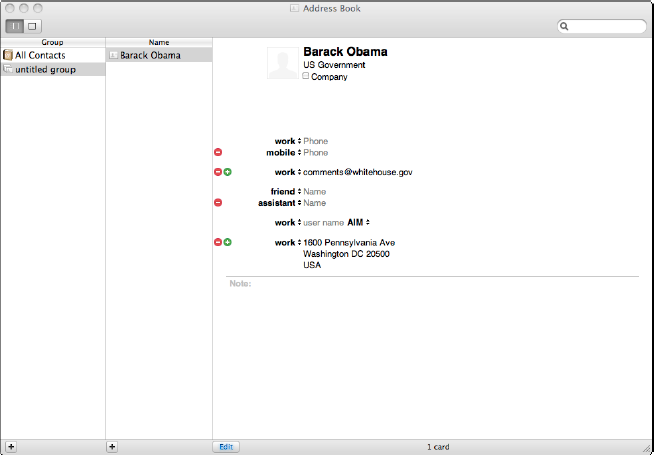
Task: Click the card icon beside Barack Obama
Action: point(113,55)
